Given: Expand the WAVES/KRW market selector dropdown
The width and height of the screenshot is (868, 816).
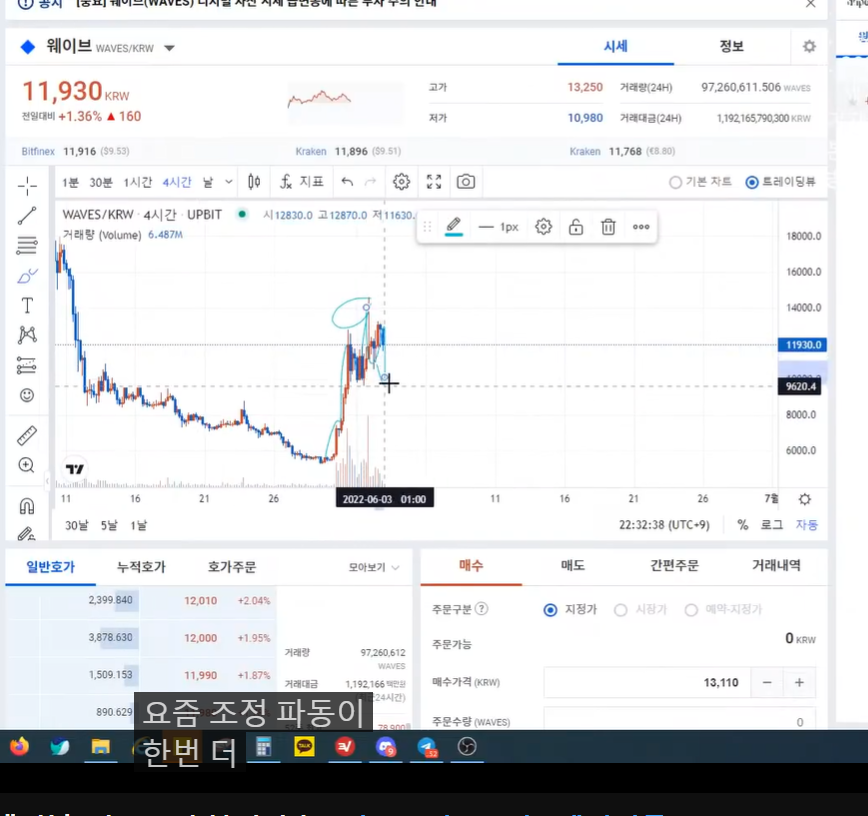Looking at the screenshot, I should (x=169, y=48).
